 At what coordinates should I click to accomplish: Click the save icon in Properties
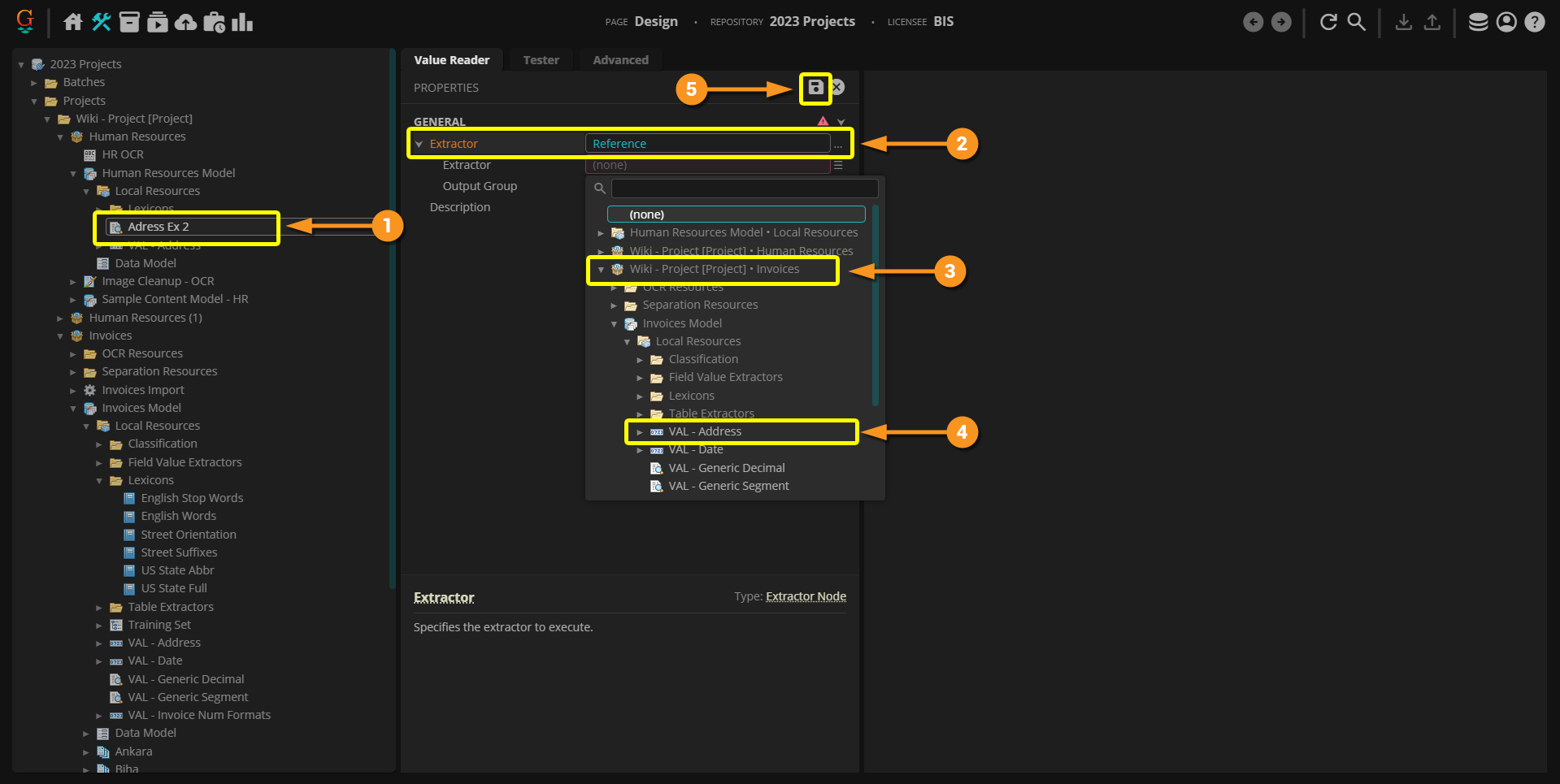click(815, 88)
